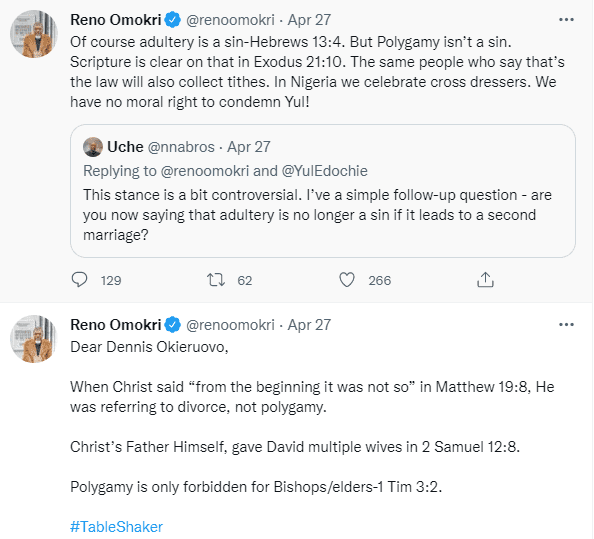This screenshot has height=539, width=594.
Task: Open the #TableShaker hashtag
Action: point(116,527)
